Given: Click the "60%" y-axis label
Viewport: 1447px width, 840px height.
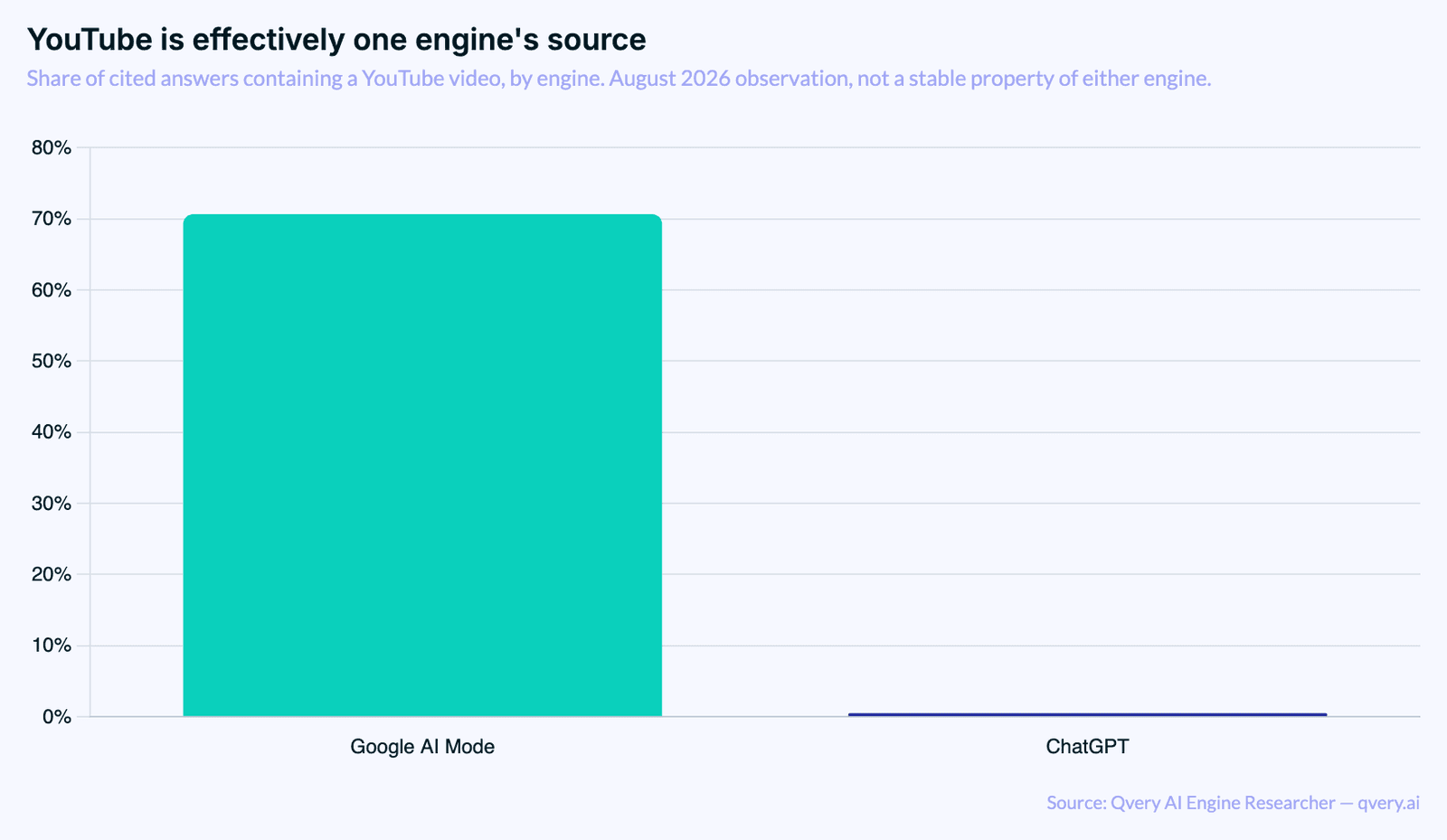Looking at the screenshot, I should click(52, 290).
